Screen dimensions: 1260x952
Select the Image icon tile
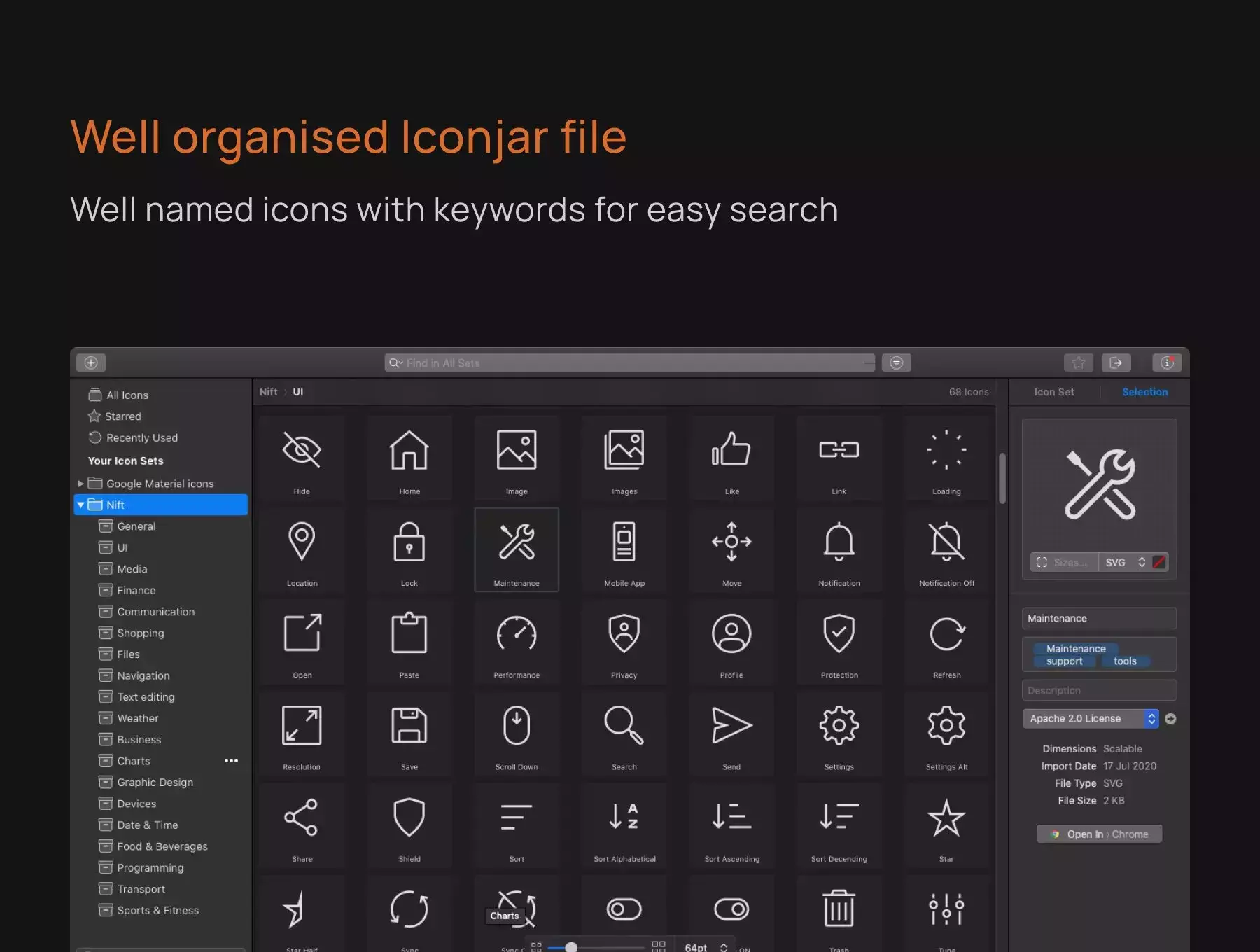click(x=517, y=458)
